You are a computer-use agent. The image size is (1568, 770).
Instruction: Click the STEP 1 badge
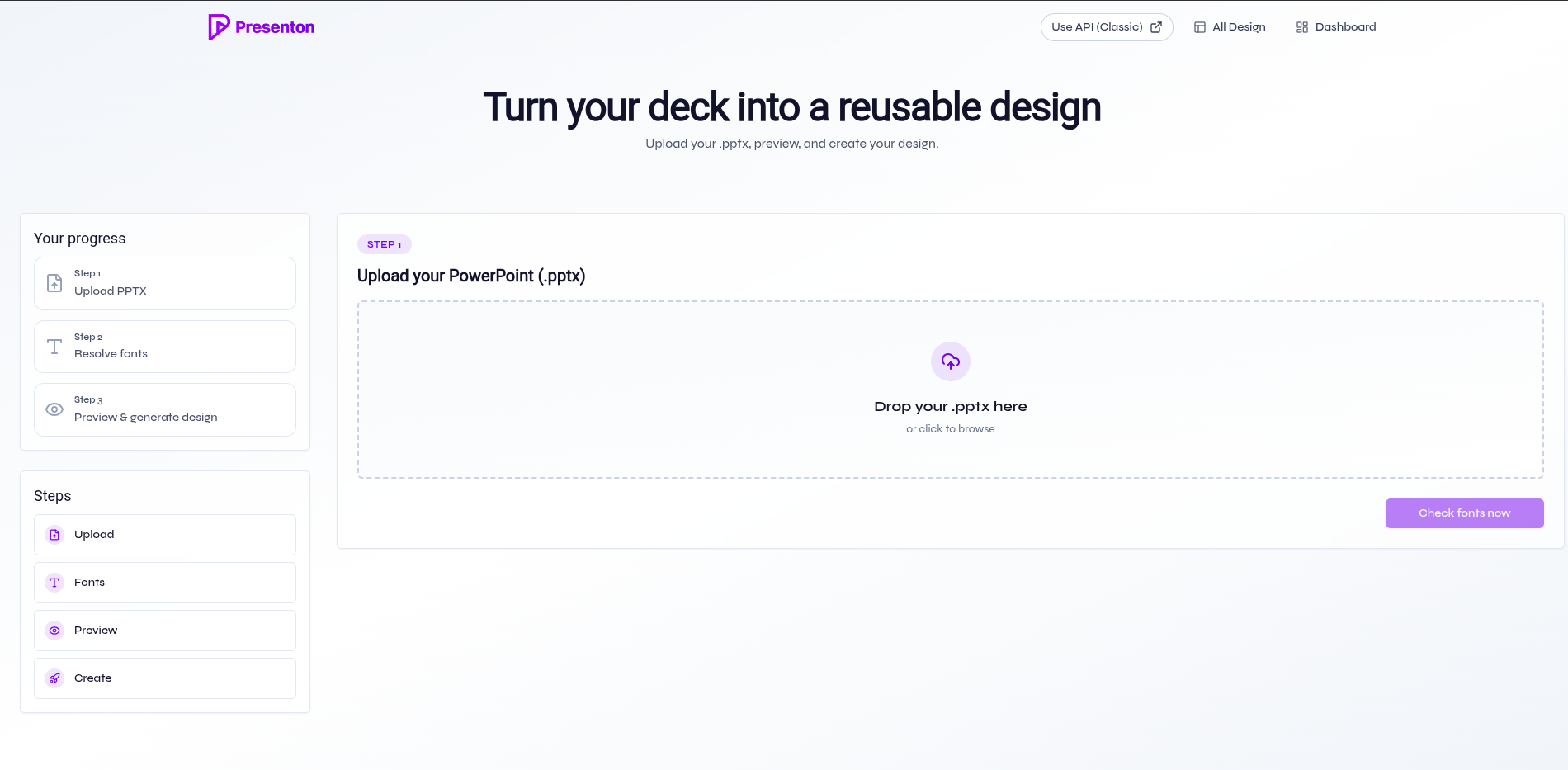tap(384, 243)
